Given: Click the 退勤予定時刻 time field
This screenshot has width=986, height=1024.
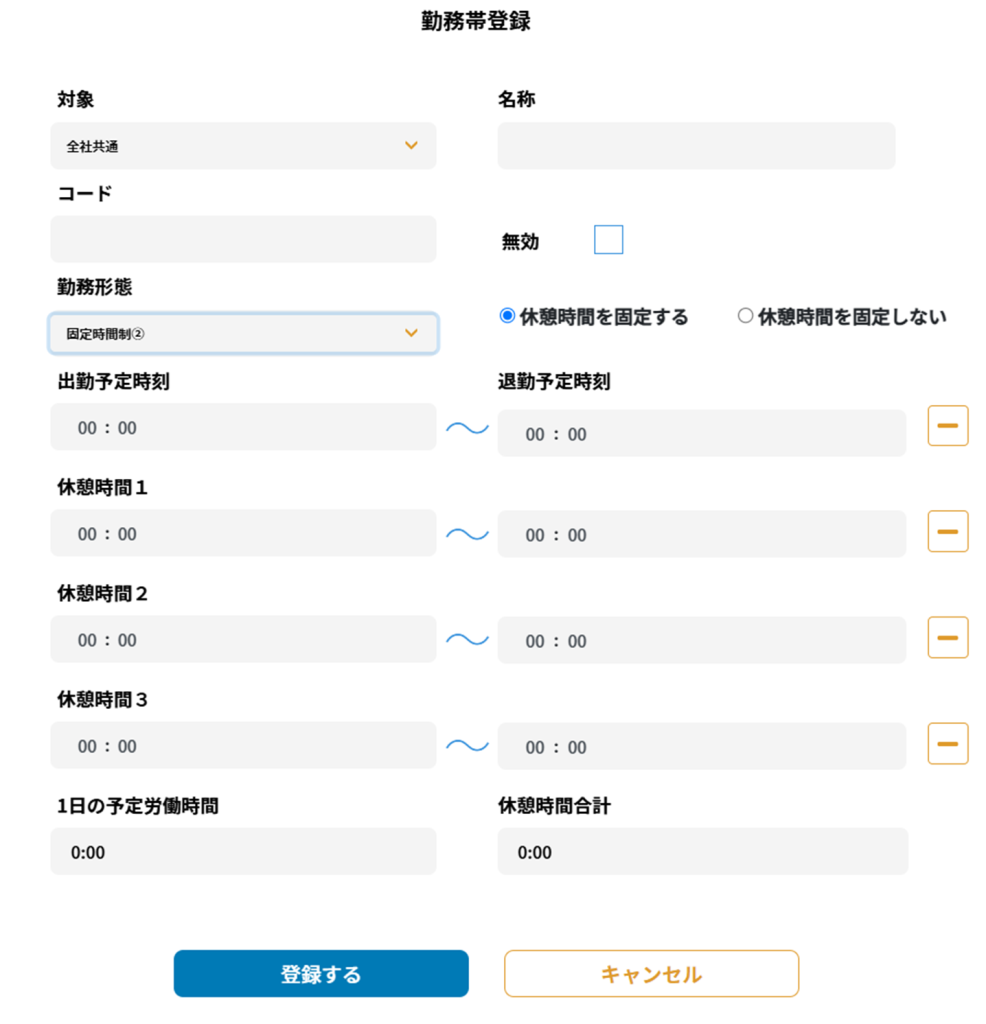Looking at the screenshot, I should pos(701,433).
